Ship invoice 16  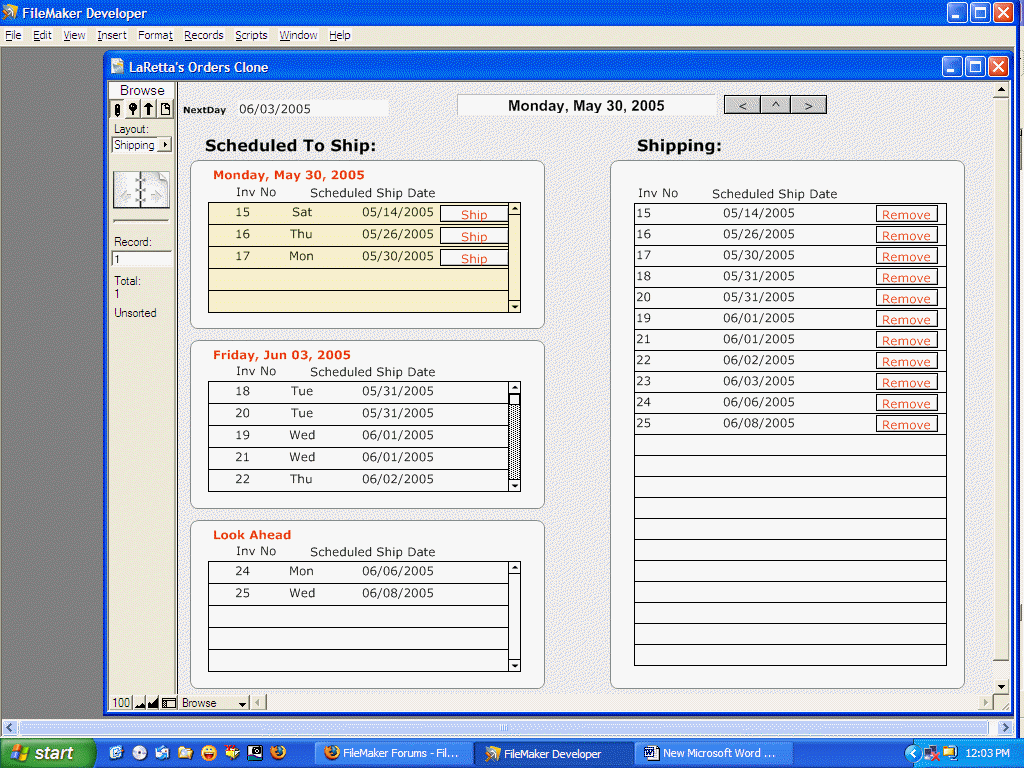474,236
